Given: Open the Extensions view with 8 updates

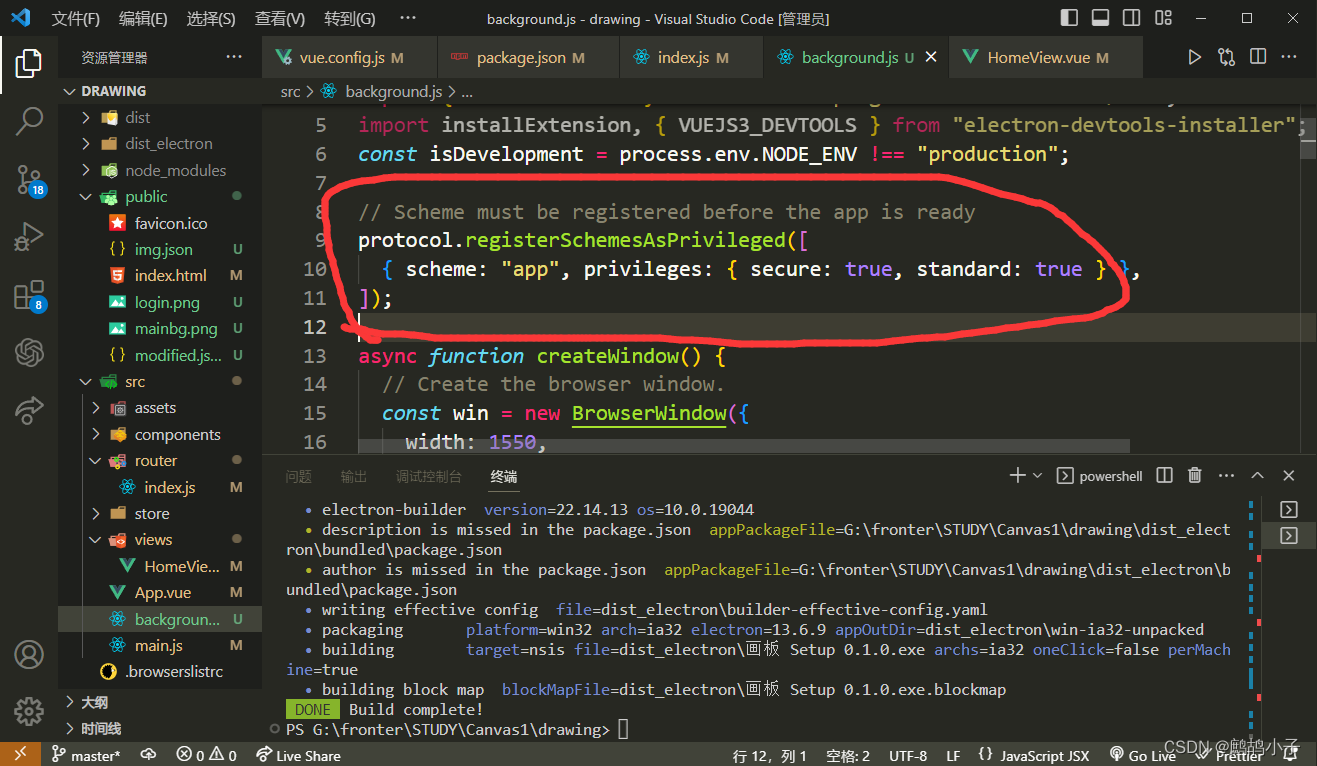Looking at the screenshot, I should click(29, 296).
